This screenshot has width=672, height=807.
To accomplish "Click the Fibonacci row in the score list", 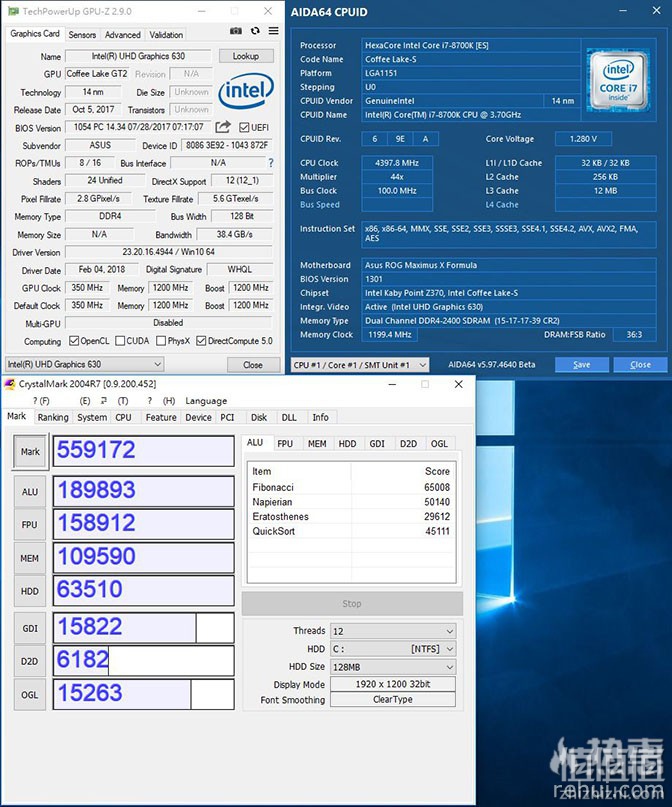I will coord(351,487).
